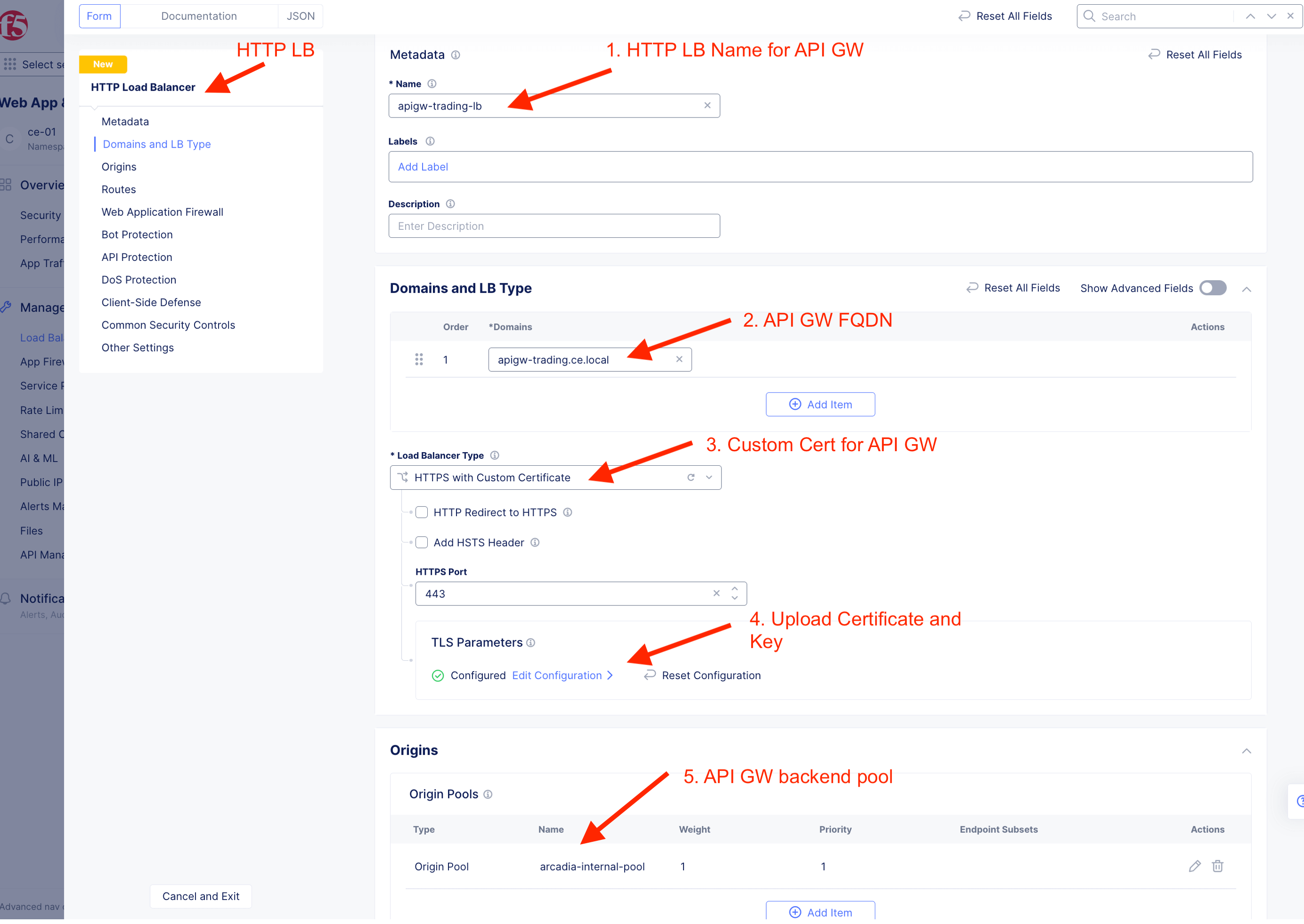Click the refresh icon in the Load Balancer Type field
The image size is (1304, 924).
691,478
